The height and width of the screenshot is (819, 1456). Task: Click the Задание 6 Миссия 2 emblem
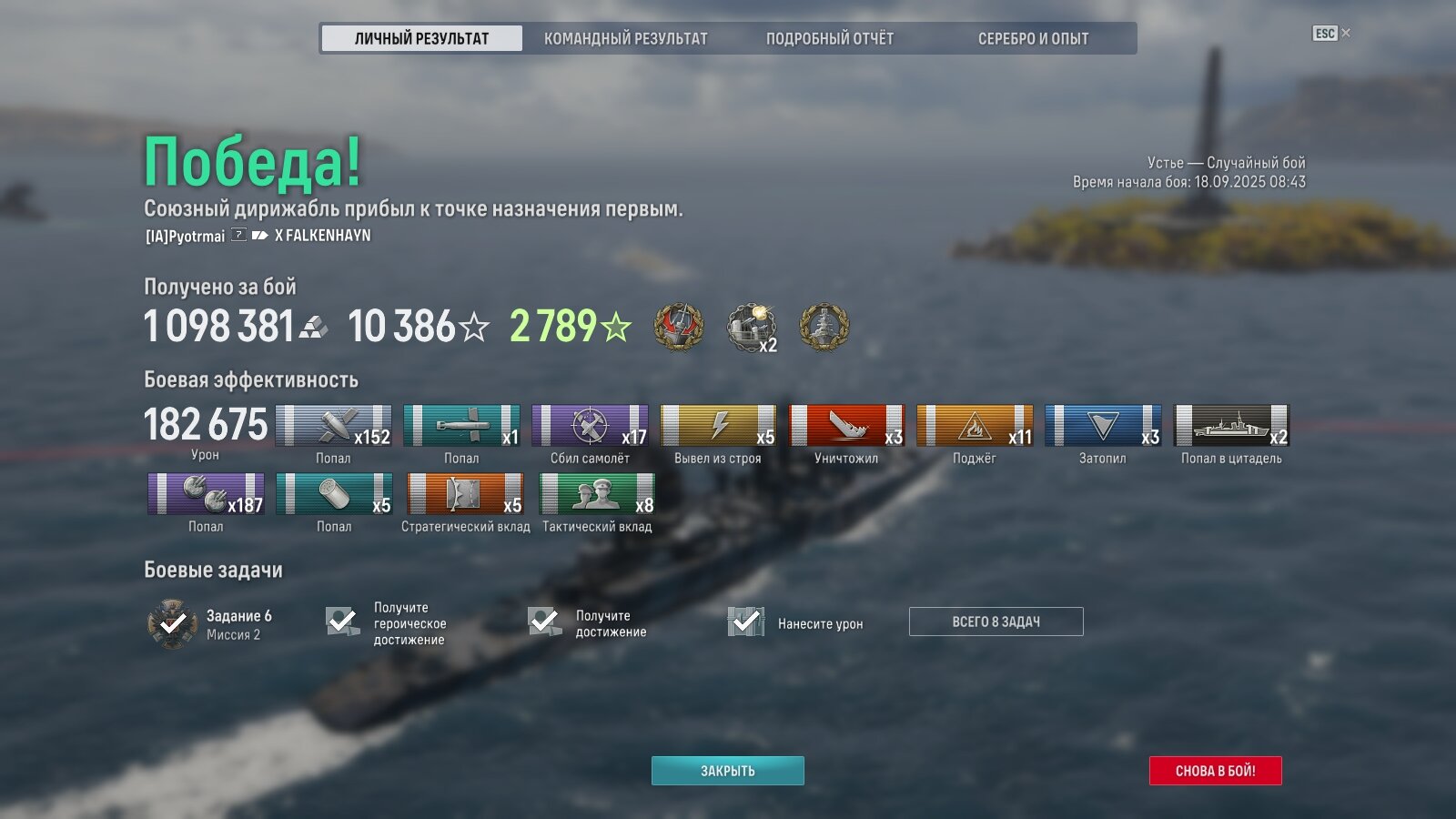pyautogui.click(x=172, y=623)
